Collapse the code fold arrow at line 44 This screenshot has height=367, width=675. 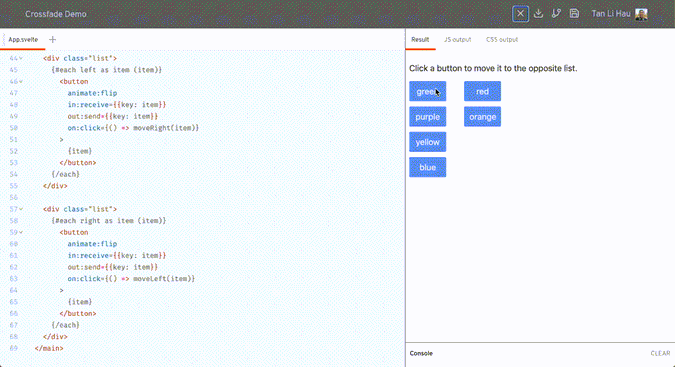point(21,58)
